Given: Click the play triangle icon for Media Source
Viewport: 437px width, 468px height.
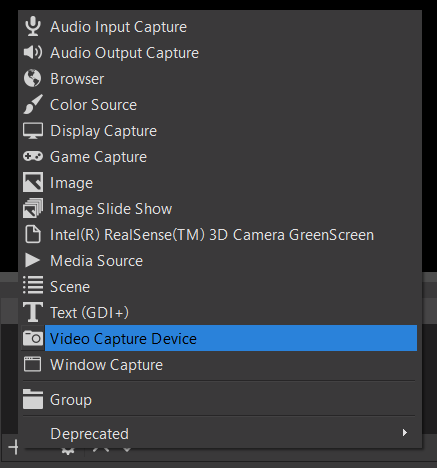Looking at the screenshot, I should point(33,260).
